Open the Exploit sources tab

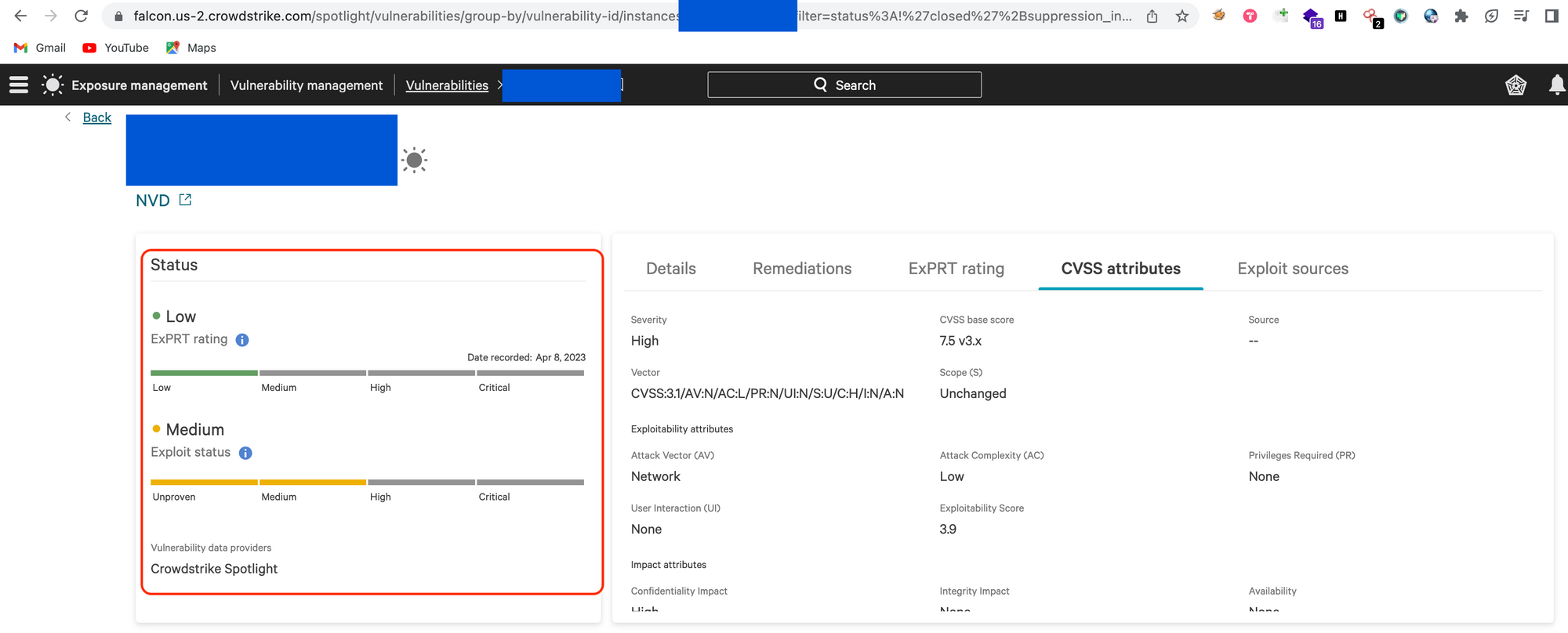[1293, 269]
